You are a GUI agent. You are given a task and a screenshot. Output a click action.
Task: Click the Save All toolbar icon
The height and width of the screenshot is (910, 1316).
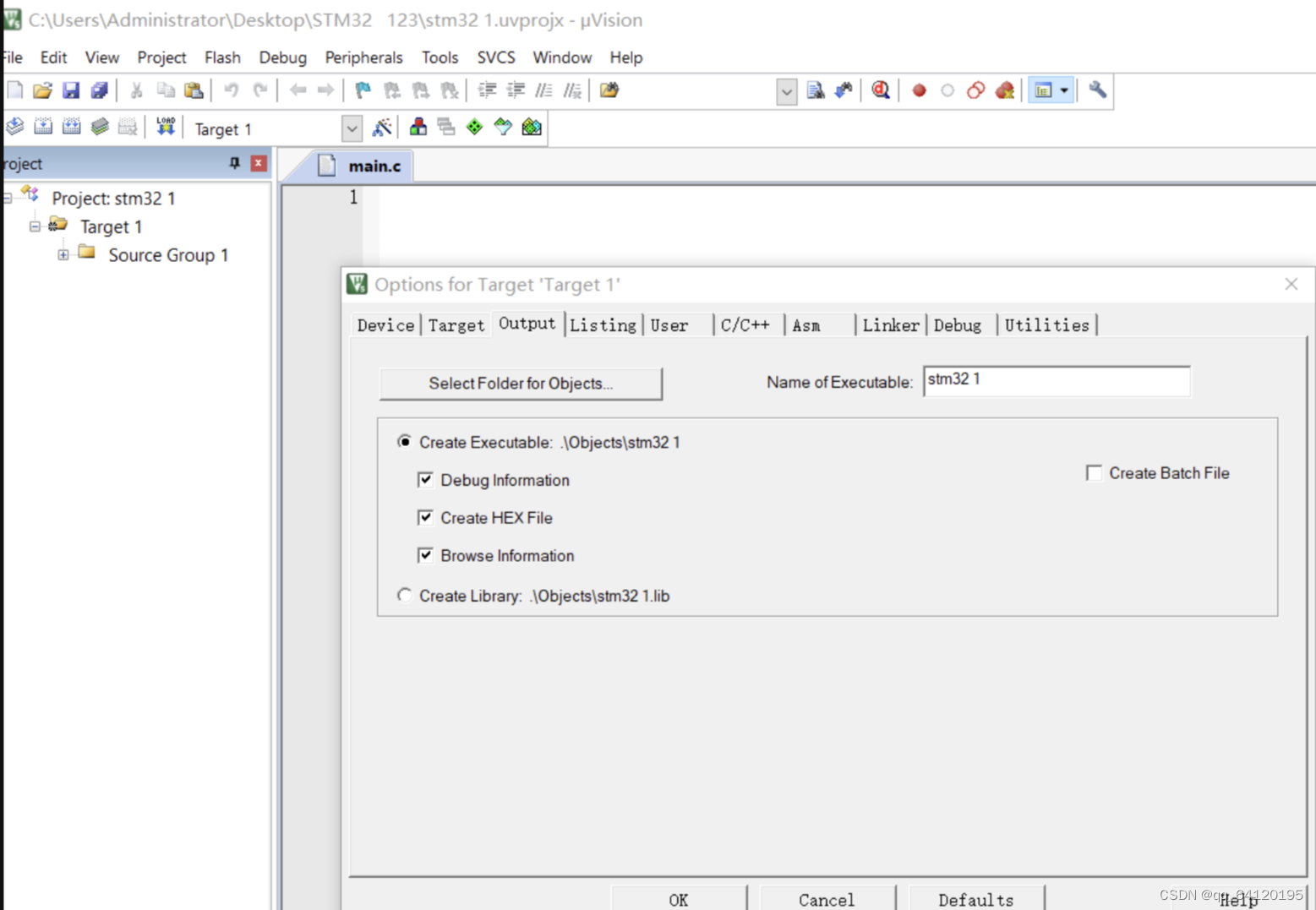100,90
